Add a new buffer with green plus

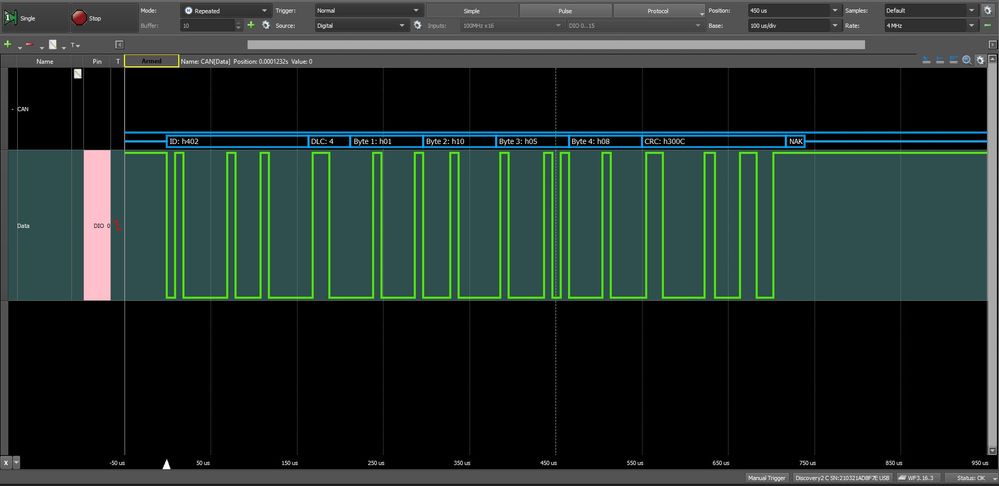click(250, 25)
